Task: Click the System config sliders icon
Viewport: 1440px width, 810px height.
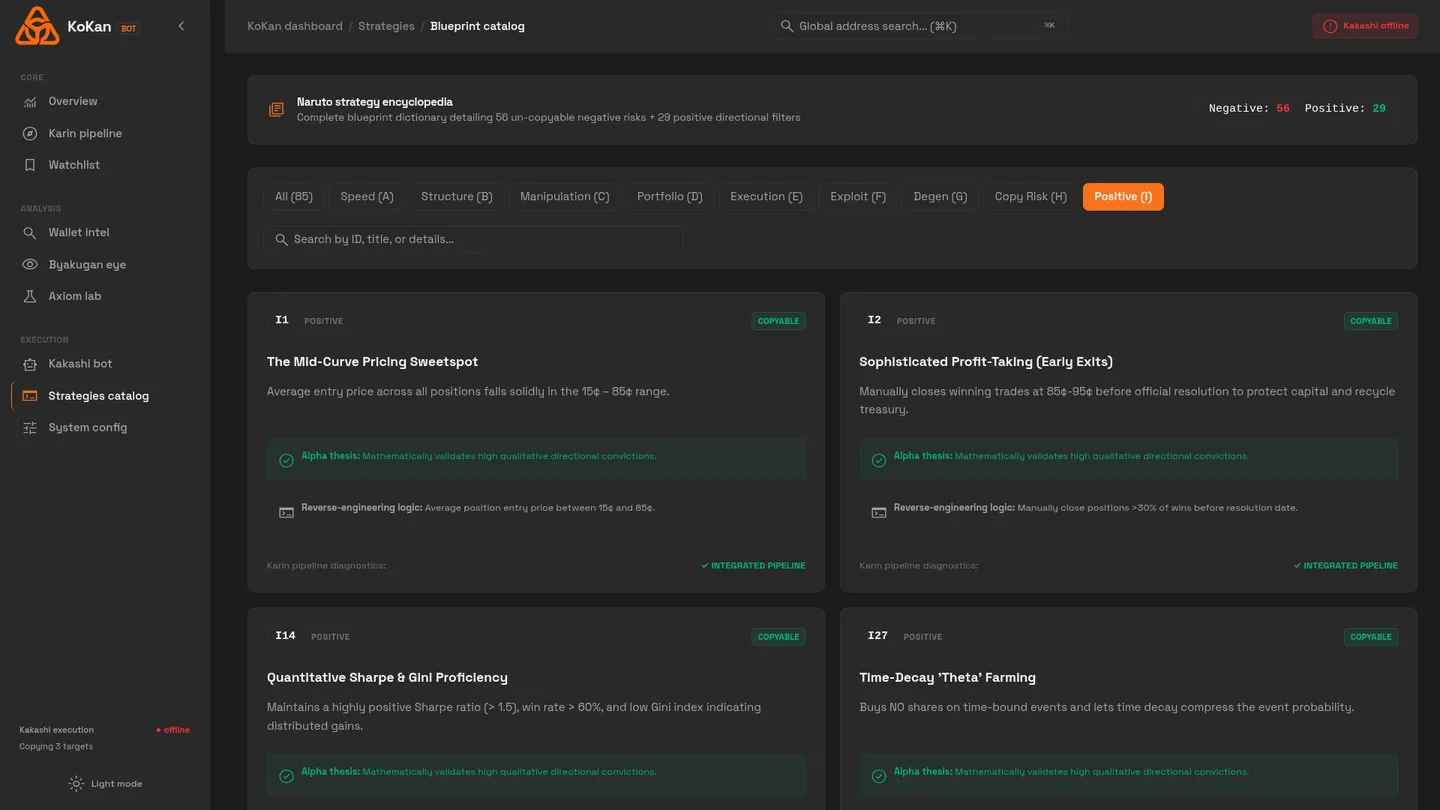Action: [x=30, y=427]
